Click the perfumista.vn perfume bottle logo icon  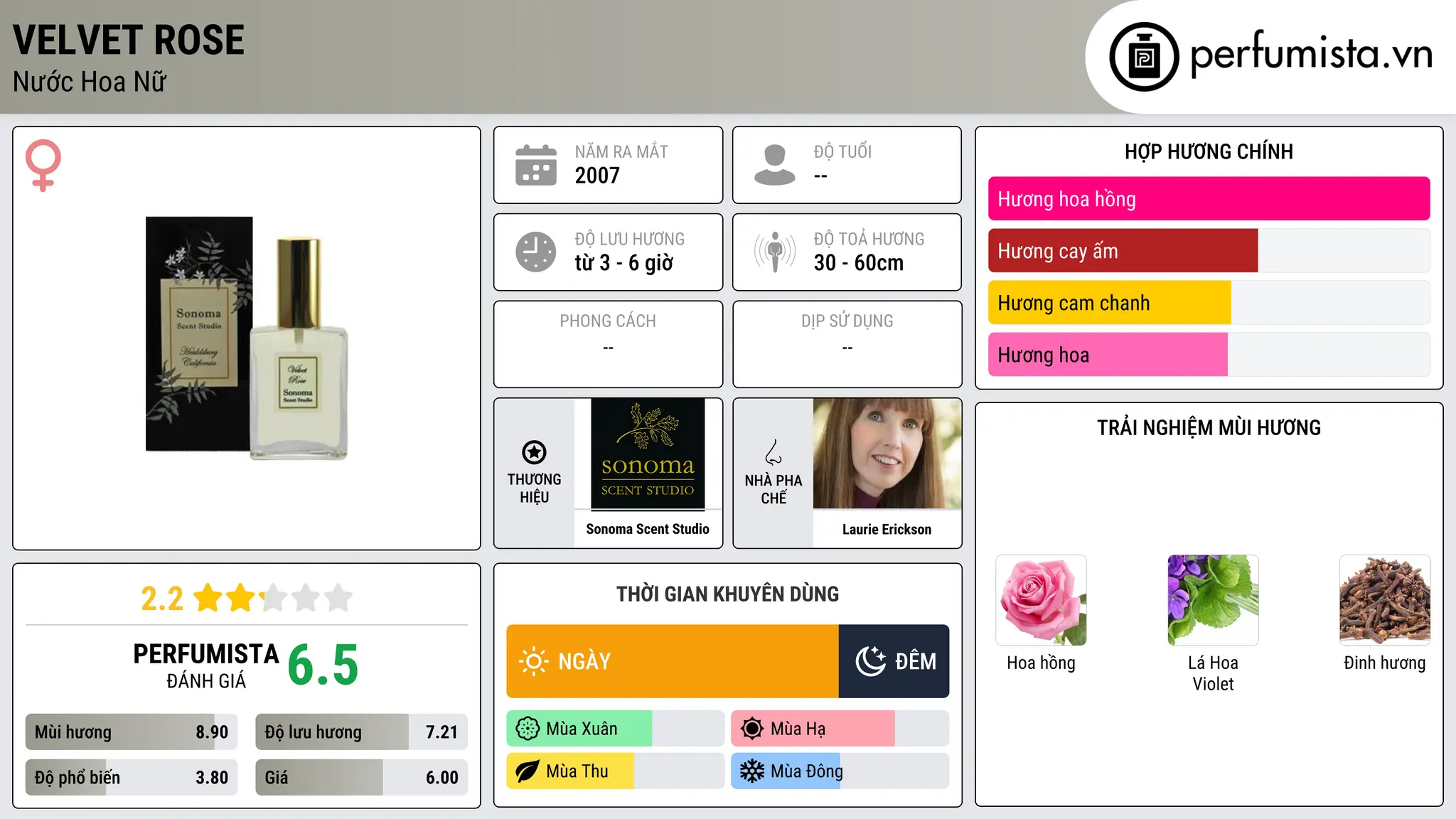tap(1144, 57)
